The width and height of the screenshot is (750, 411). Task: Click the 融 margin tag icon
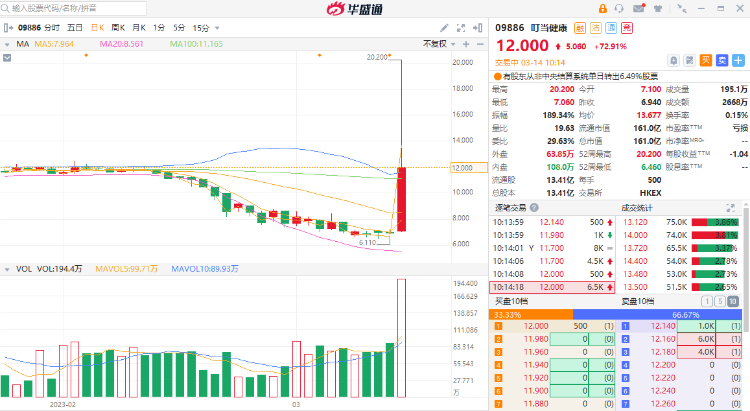coord(580,28)
